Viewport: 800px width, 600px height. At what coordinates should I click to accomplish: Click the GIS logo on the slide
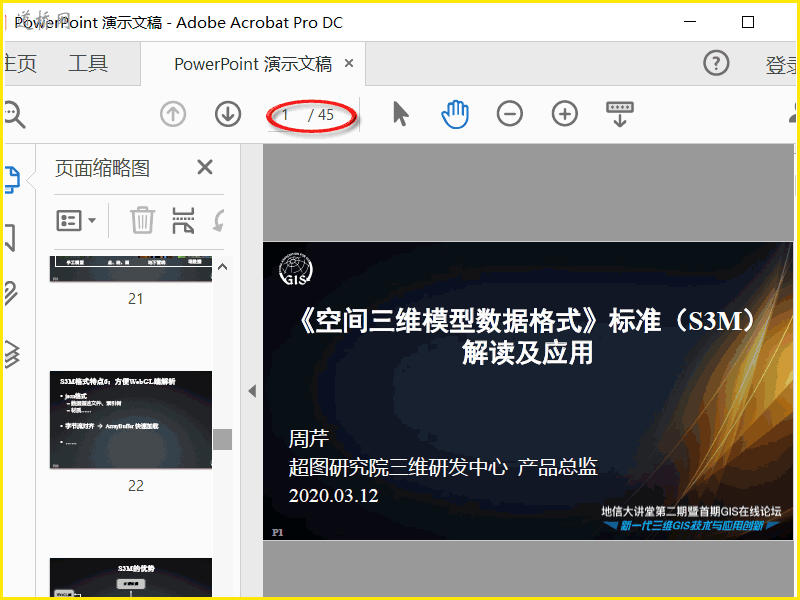coord(295,269)
